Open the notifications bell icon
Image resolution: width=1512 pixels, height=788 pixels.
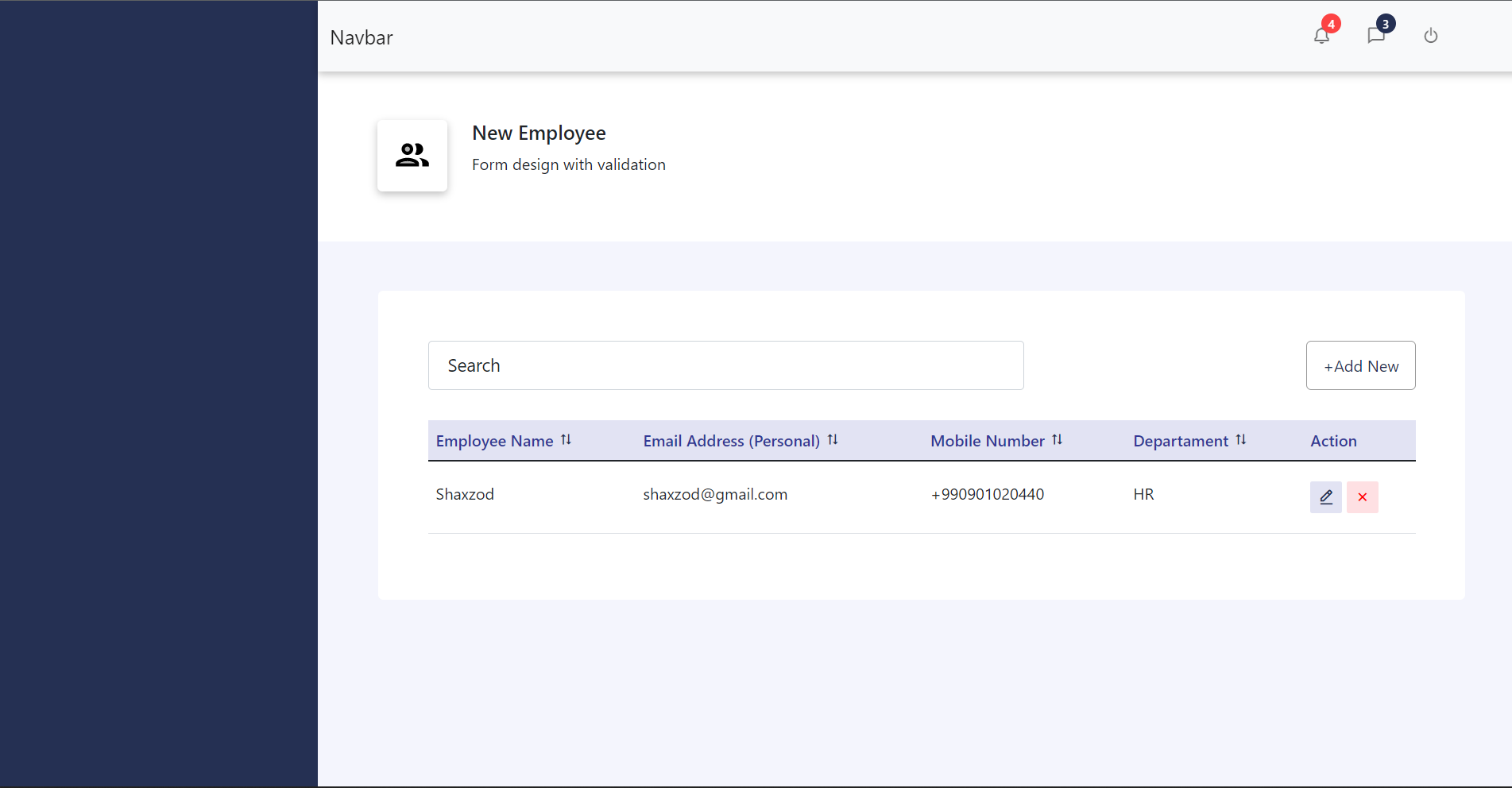pos(1321,36)
